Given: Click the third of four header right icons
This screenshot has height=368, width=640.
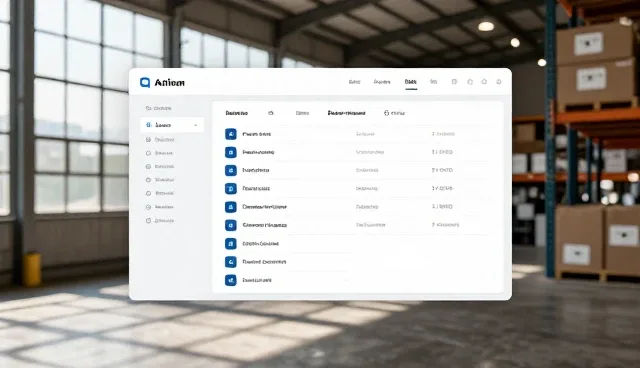Looking at the screenshot, I should tap(484, 82).
